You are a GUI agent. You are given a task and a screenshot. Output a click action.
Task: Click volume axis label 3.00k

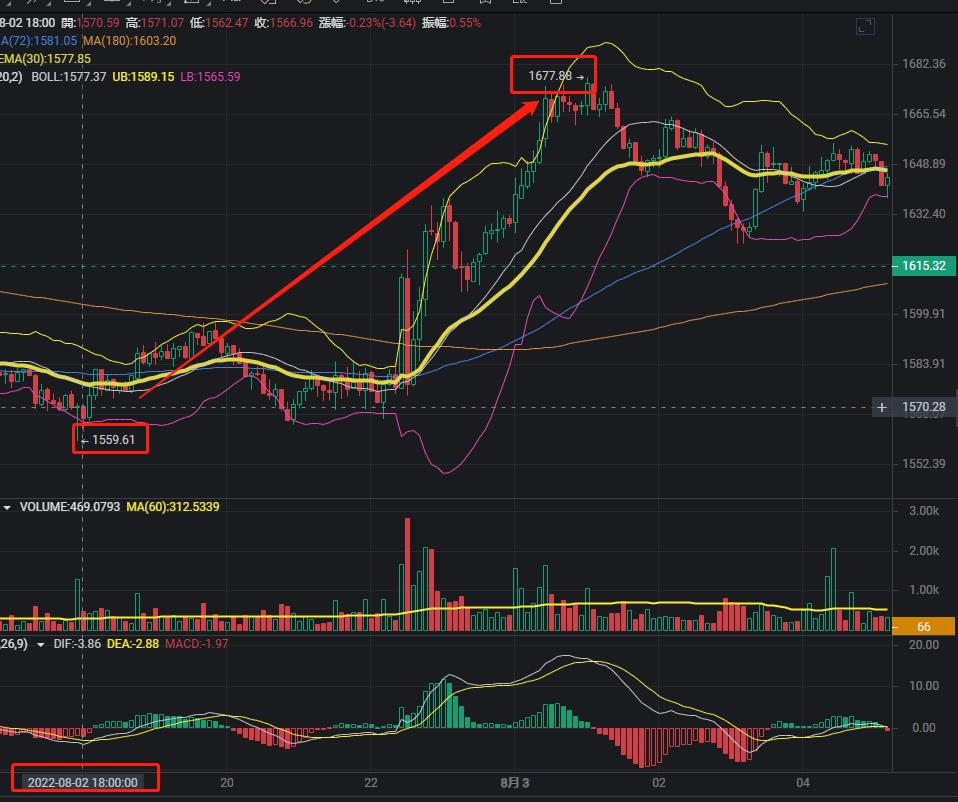pos(924,511)
